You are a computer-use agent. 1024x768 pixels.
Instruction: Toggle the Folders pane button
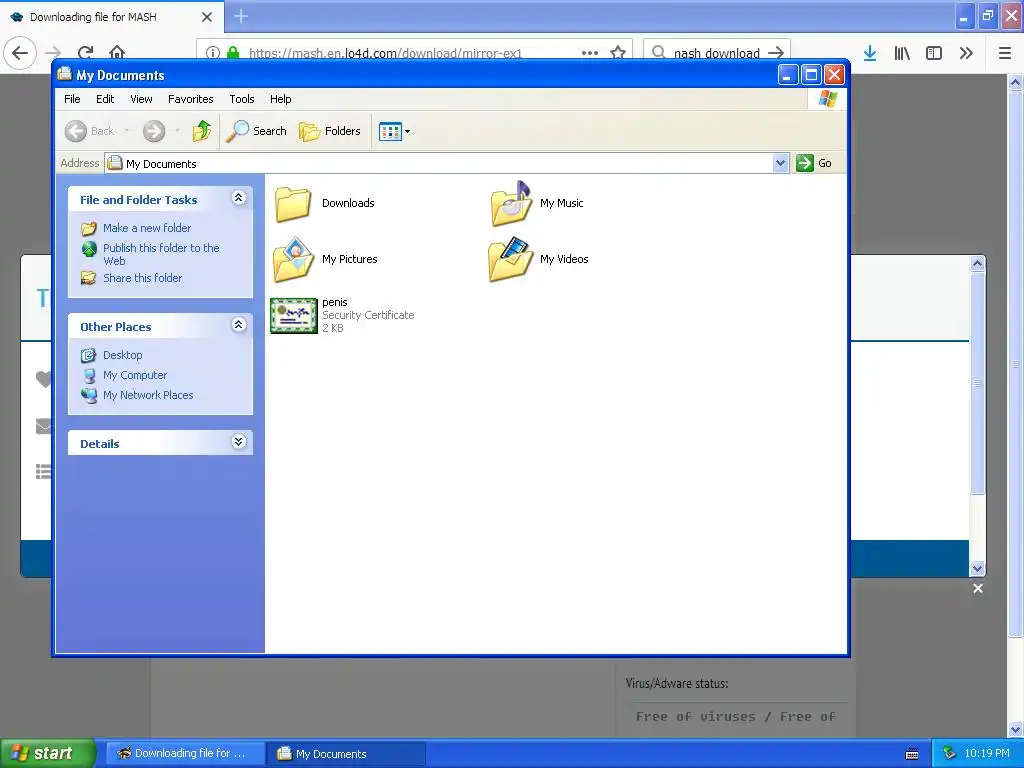click(x=330, y=131)
